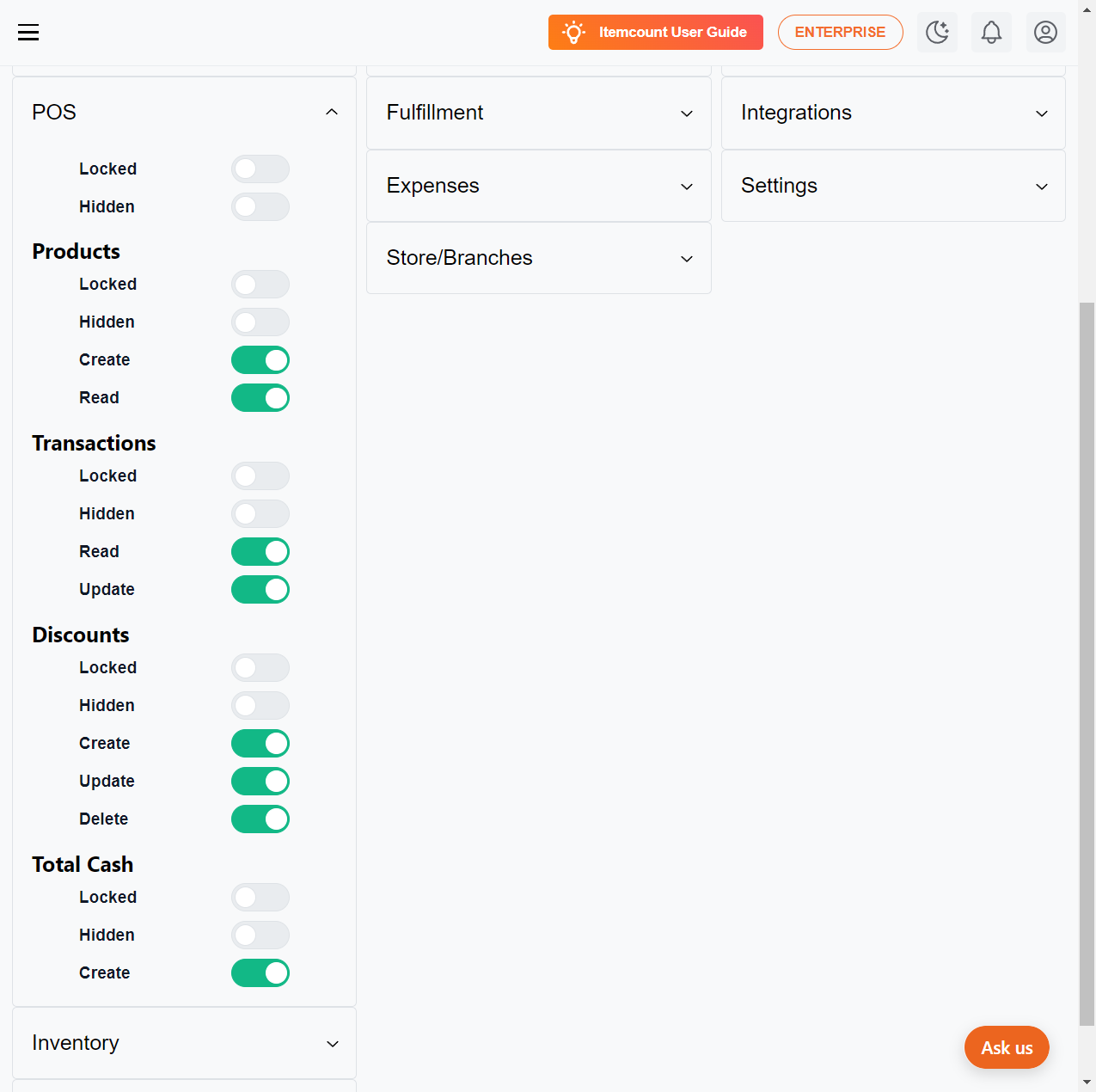Open the Ask us chat button
The width and height of the screenshot is (1096, 1092).
pyautogui.click(x=1007, y=1047)
